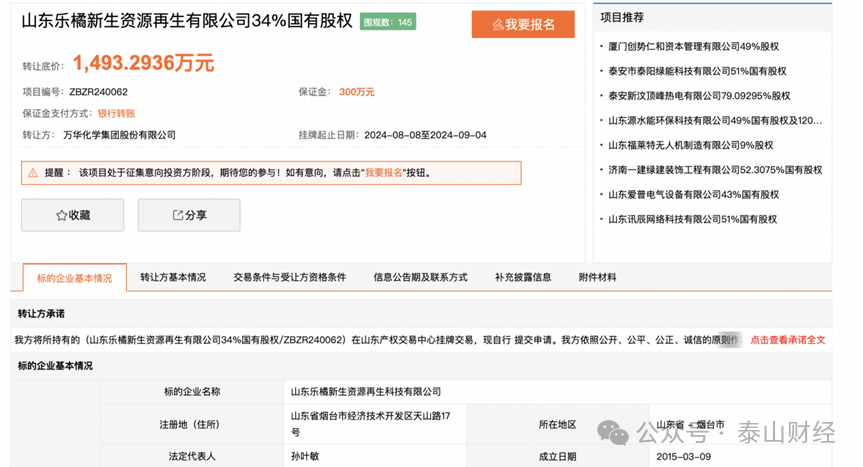
Task: Open 山东讯辰网络科技有限公司51%国有股权 recommendation
Action: (692, 219)
